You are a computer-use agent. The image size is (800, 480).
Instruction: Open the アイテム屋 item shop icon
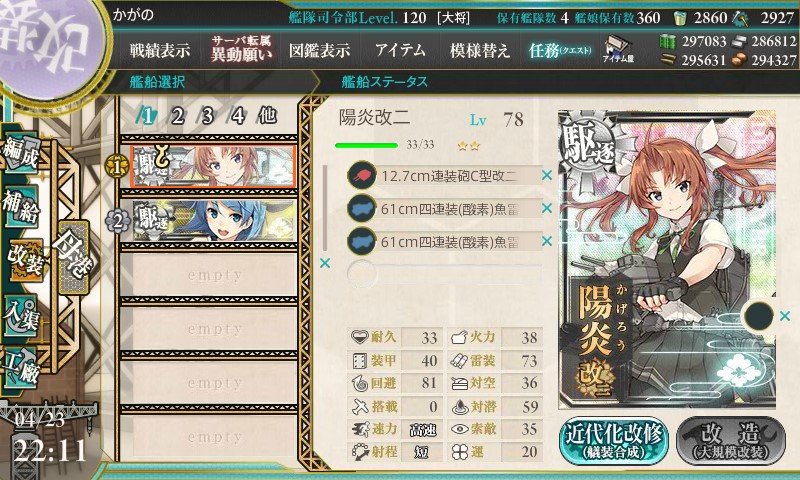click(x=618, y=49)
